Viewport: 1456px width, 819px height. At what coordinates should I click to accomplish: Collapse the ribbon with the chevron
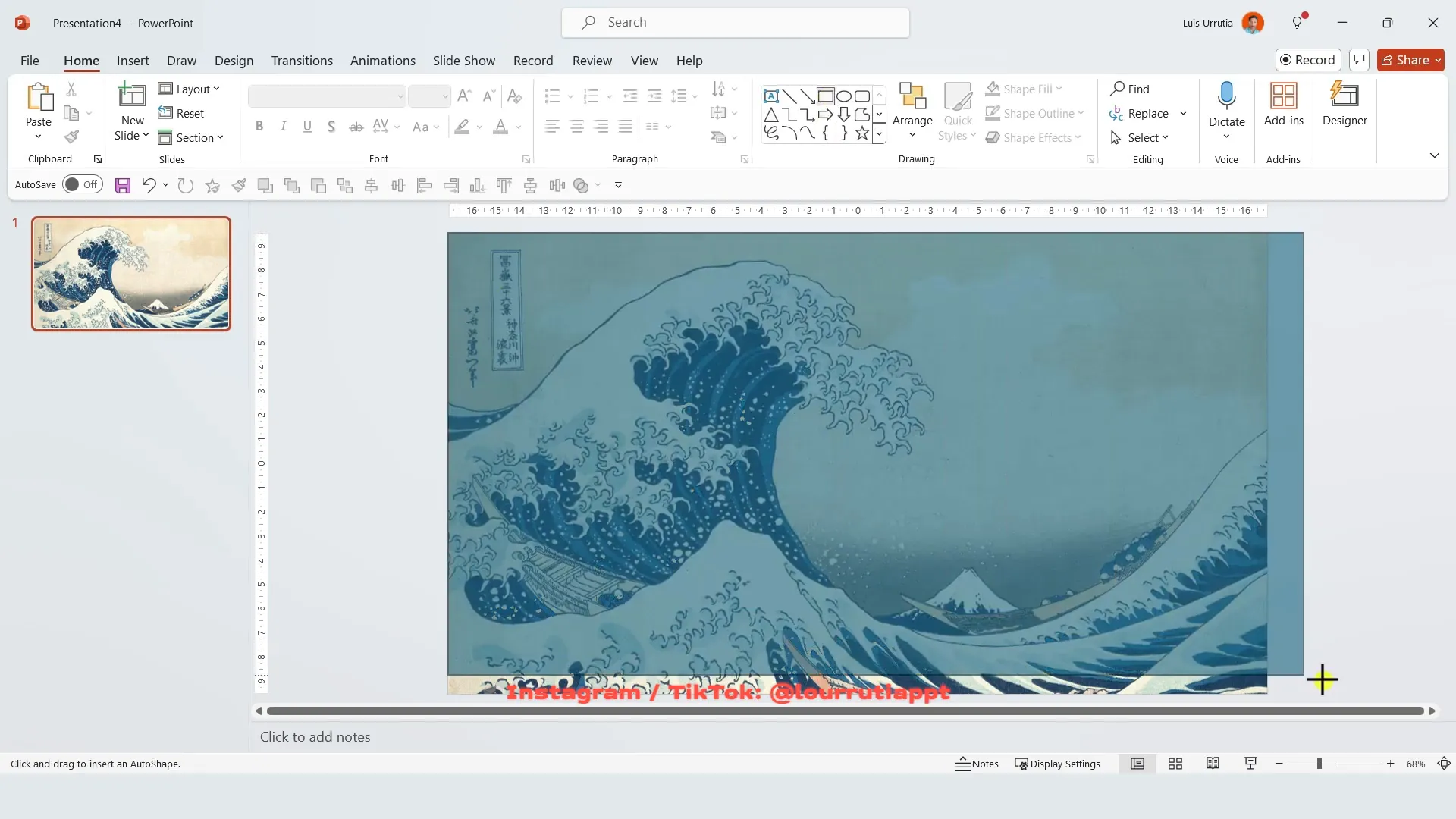click(x=1434, y=155)
